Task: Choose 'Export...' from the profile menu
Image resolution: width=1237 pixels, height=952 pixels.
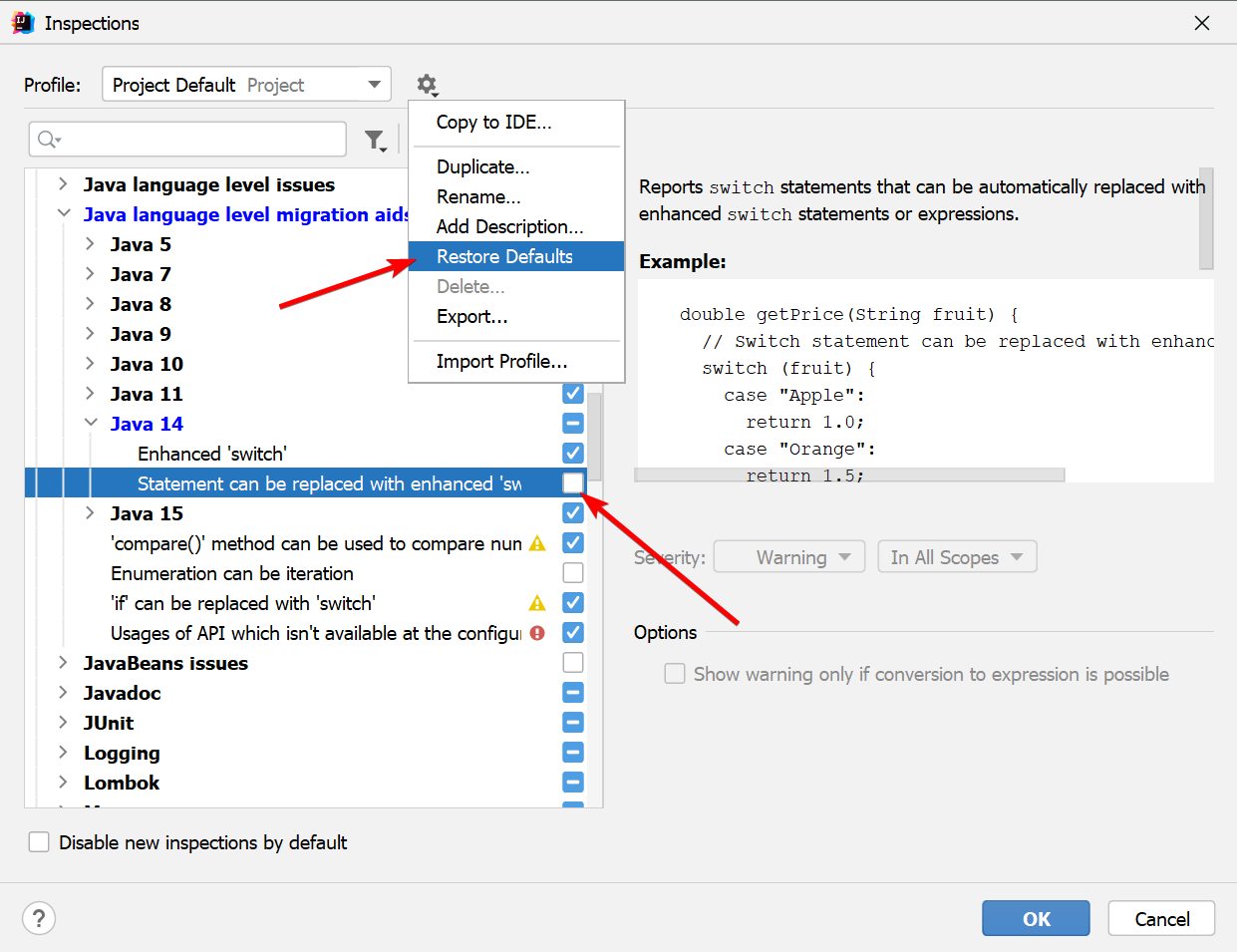Action: point(516,316)
